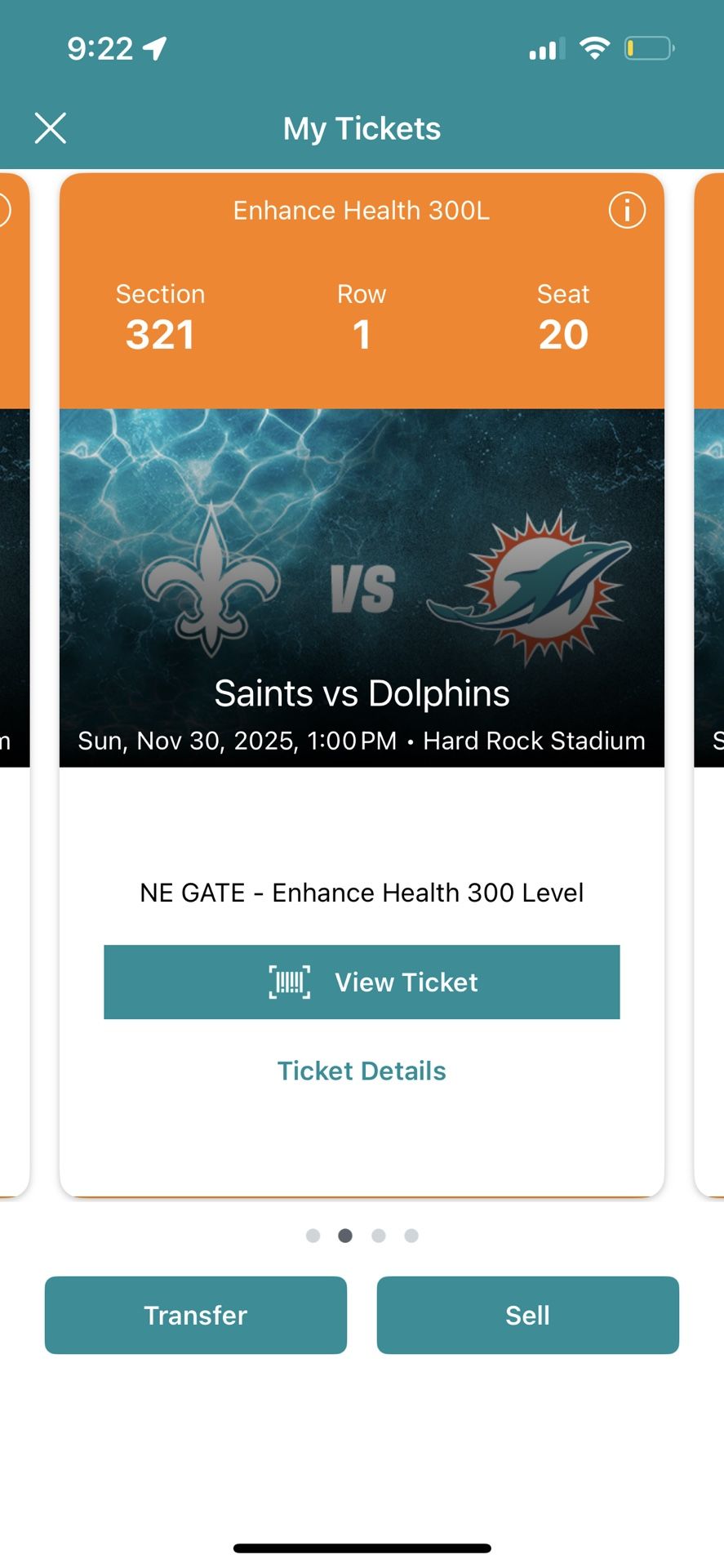The image size is (724, 1568).
Task: Expand the Enhance Health 300L ticket header
Action: tap(362, 210)
